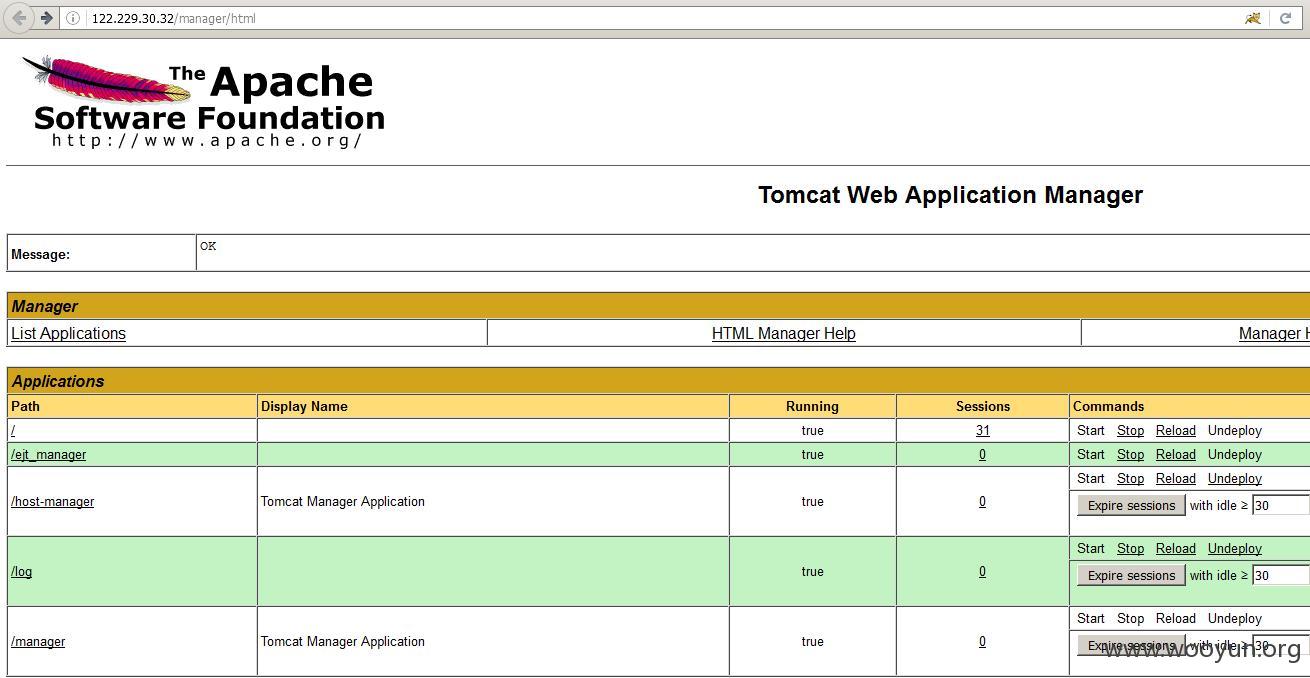
Task: Stop the /log application
Action: (1130, 548)
